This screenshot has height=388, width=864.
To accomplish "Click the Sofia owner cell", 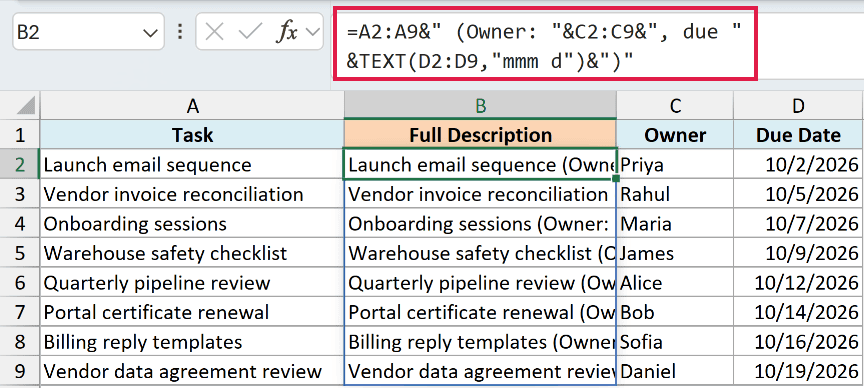I will point(675,342).
